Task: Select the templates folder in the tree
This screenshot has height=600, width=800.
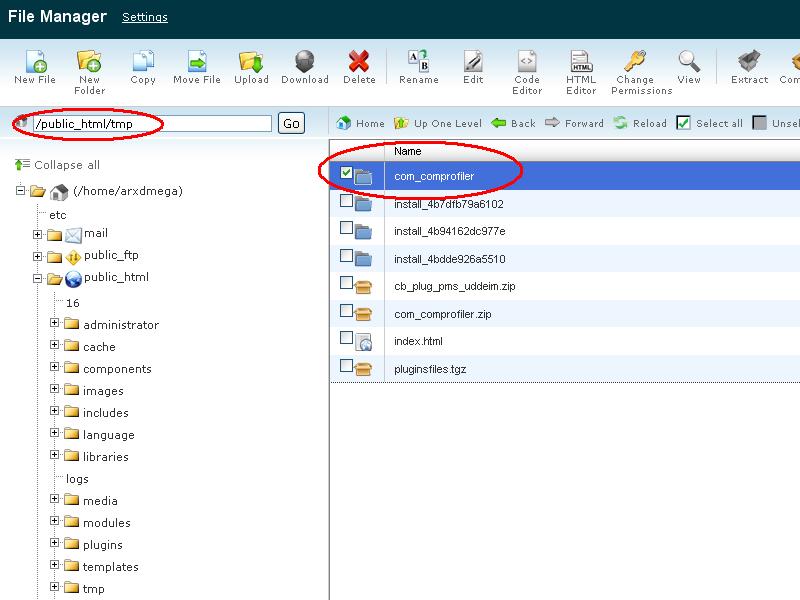Action: 110,567
